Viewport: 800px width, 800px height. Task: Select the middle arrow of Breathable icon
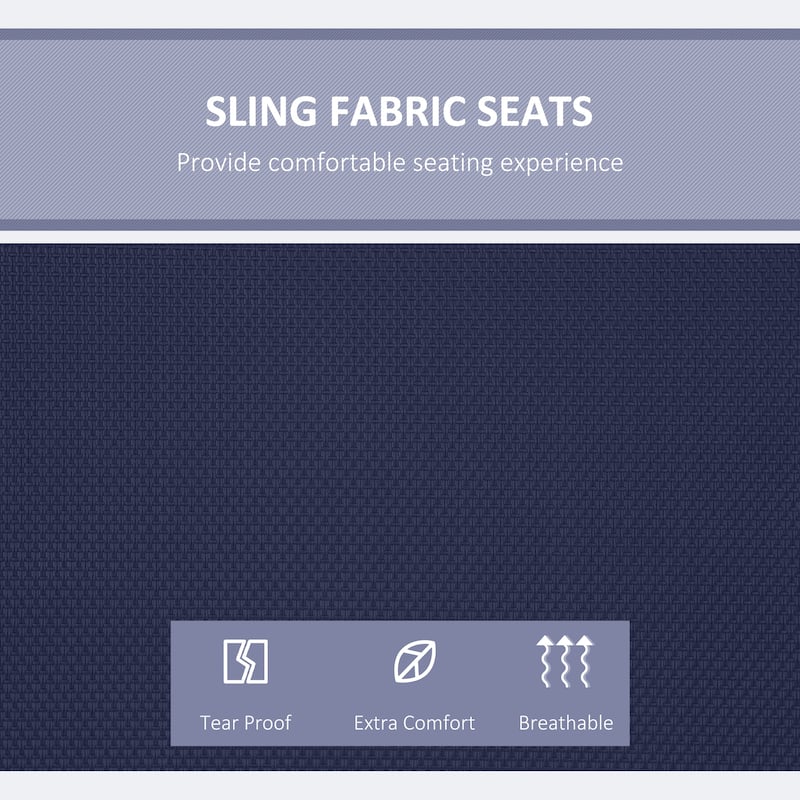click(565, 661)
